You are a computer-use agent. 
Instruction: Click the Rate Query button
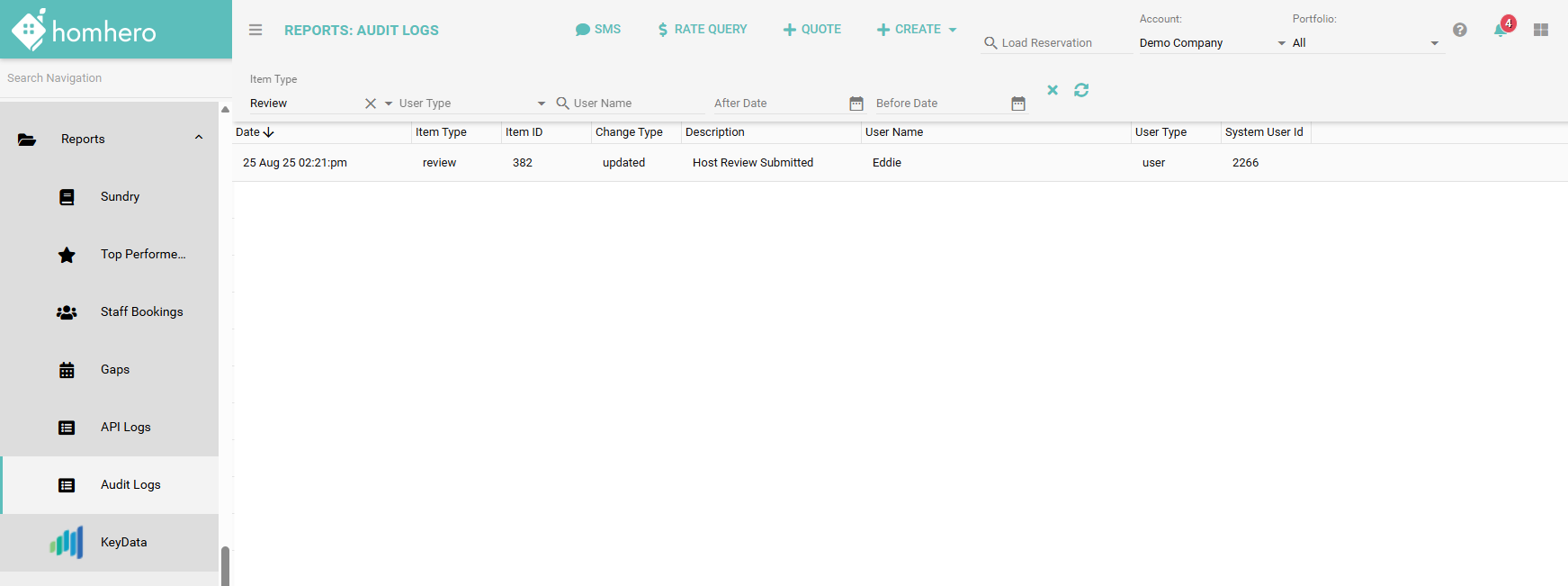(703, 30)
